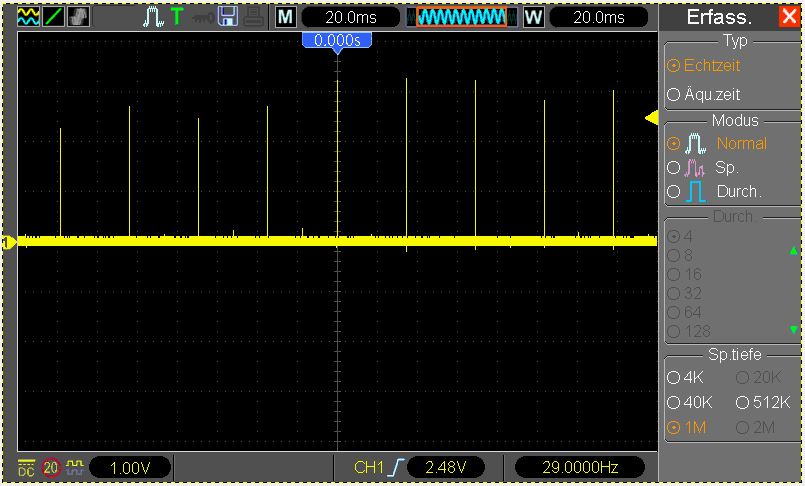Click the green T trigger status icon
The height and width of the screenshot is (486, 805).
(x=177, y=17)
